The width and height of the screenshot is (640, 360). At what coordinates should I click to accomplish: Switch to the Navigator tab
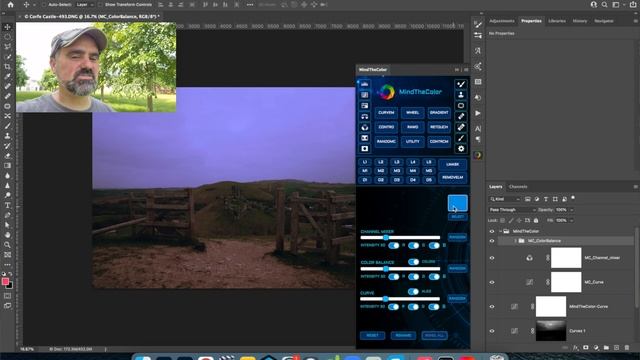[604, 21]
